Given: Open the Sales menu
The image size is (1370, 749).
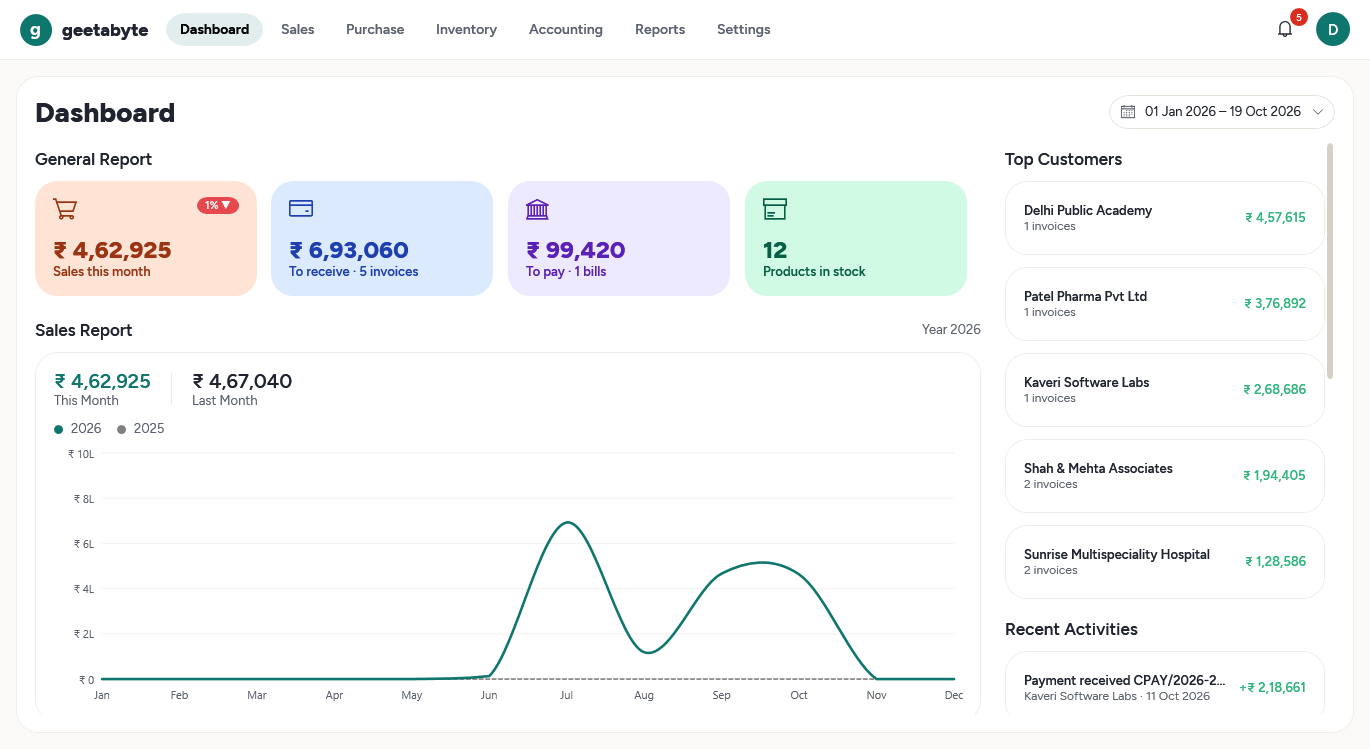Looking at the screenshot, I should 298,30.
